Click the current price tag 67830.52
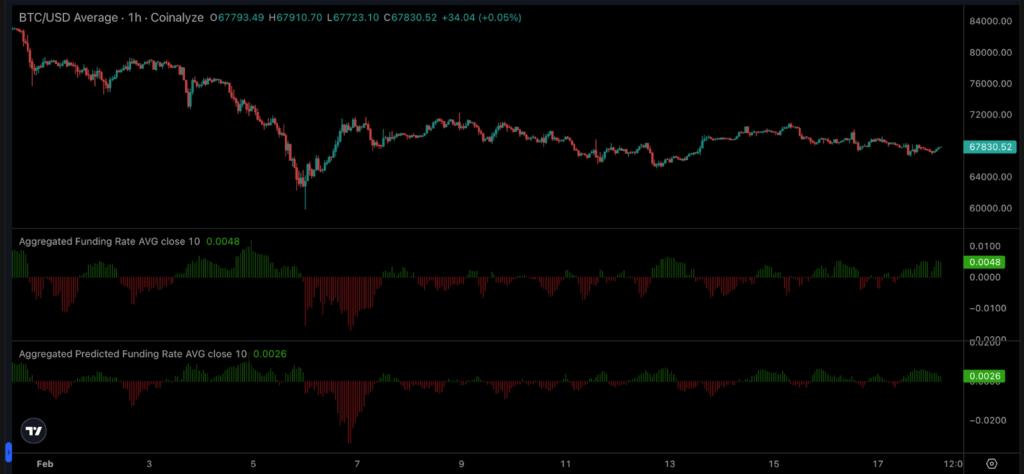The height and width of the screenshot is (474, 1024). [991, 147]
